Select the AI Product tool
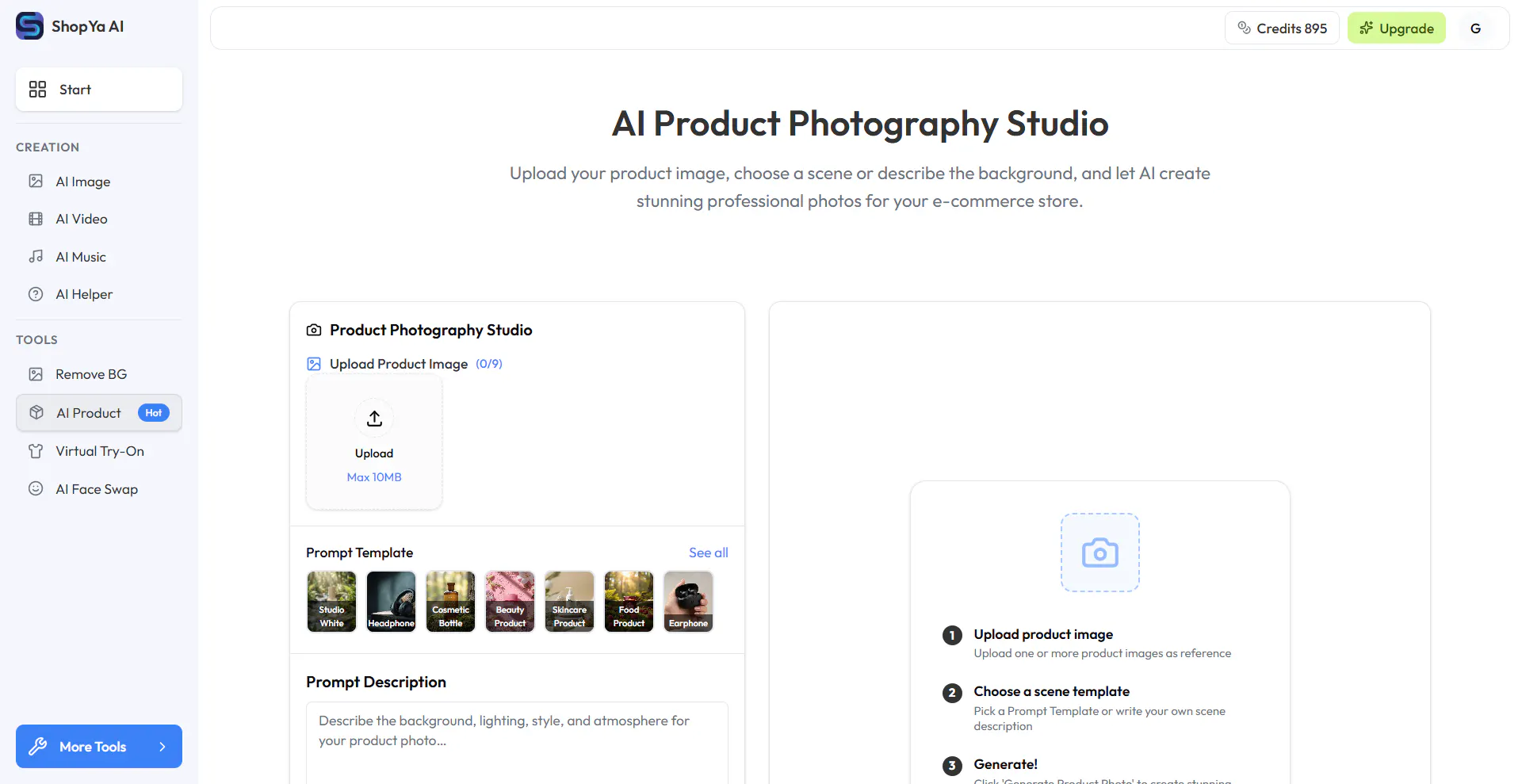This screenshot has width=1522, height=784. [x=99, y=413]
